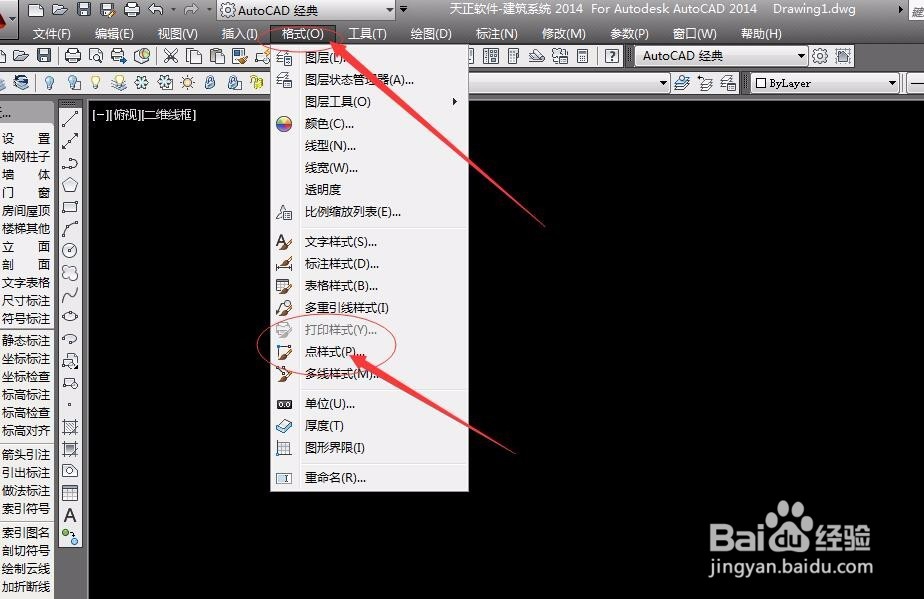924x599 pixels.
Task: Select the Arc draw tool
Action: 70,229
